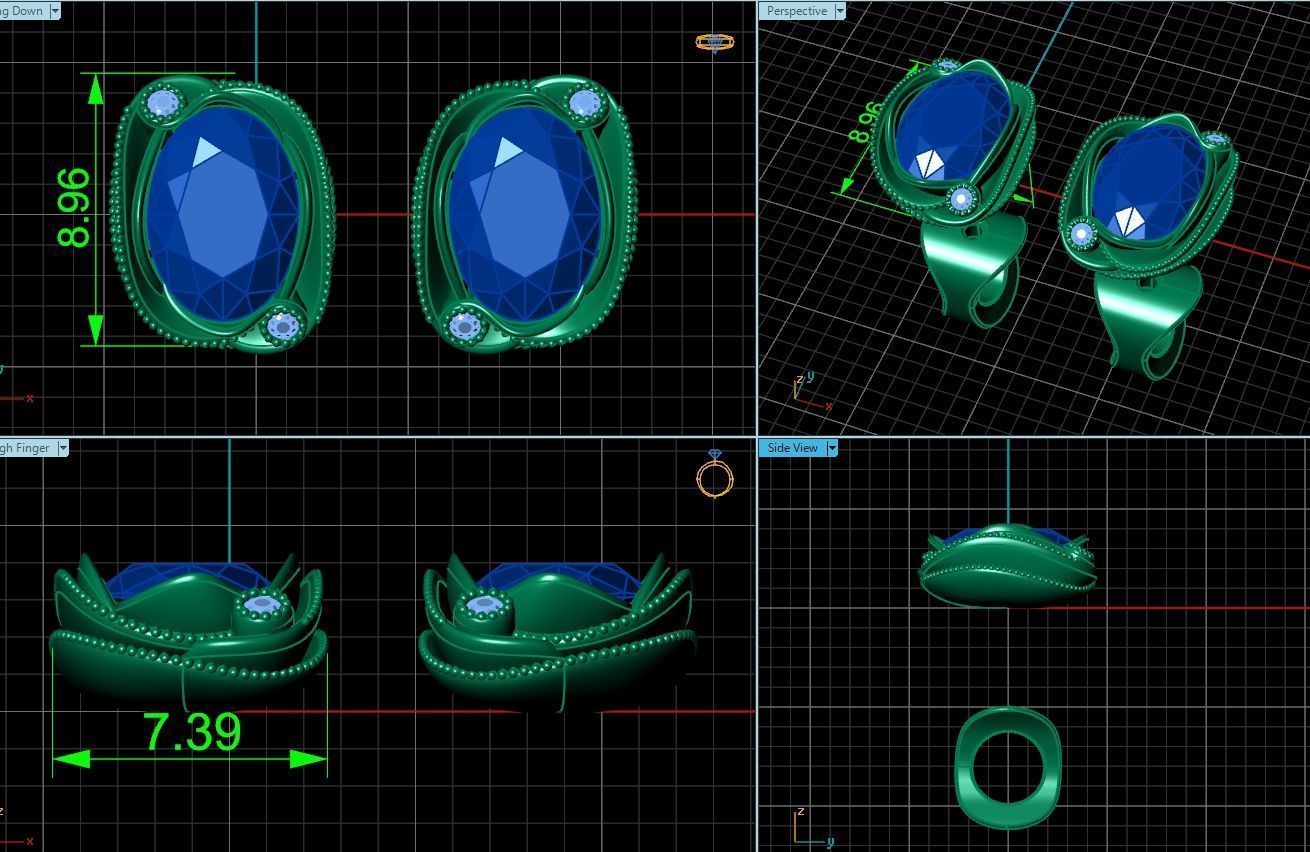Select the 8.96 dimension text in Looking Down view

(x=75, y=208)
